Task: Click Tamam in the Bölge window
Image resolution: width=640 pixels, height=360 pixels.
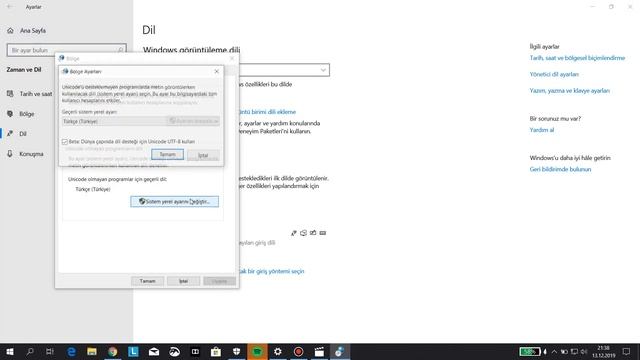Action: pyautogui.click(x=147, y=281)
